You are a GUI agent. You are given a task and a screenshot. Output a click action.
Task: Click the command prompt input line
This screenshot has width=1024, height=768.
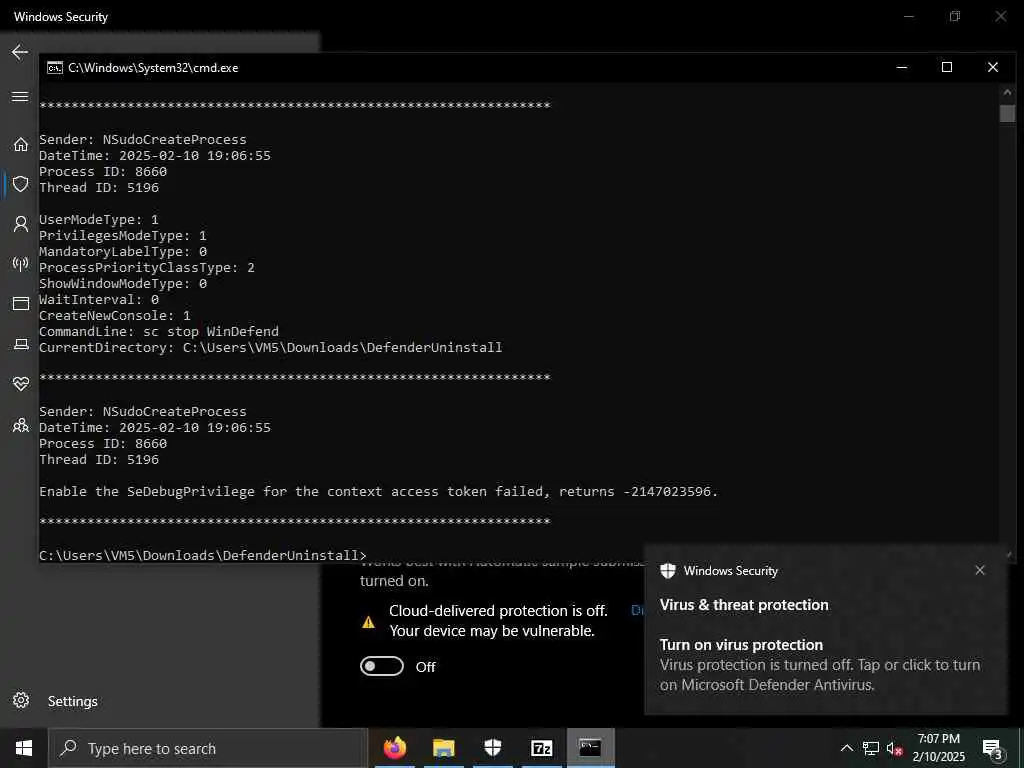click(x=203, y=555)
